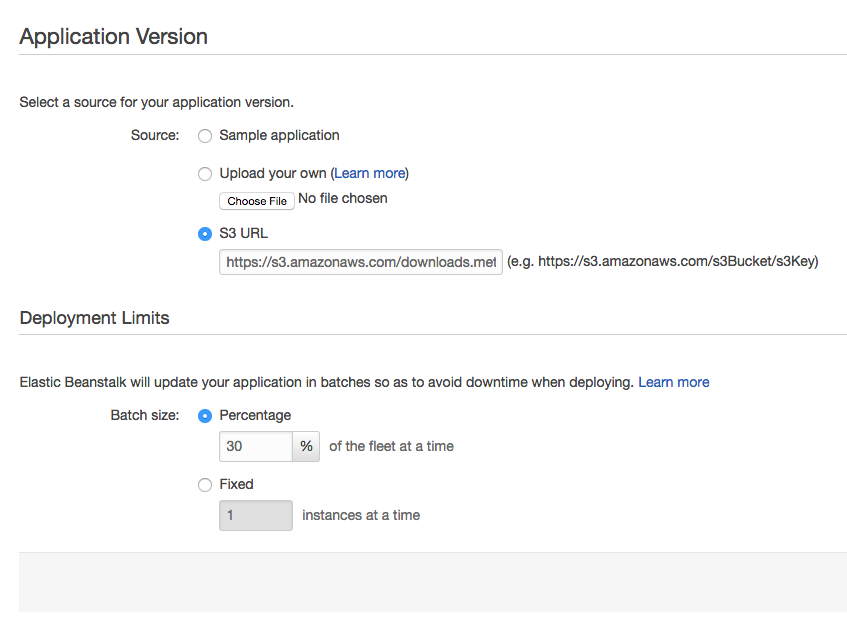This screenshot has width=847, height=636.
Task: Click the disabled fixed instances field
Action: (256, 516)
